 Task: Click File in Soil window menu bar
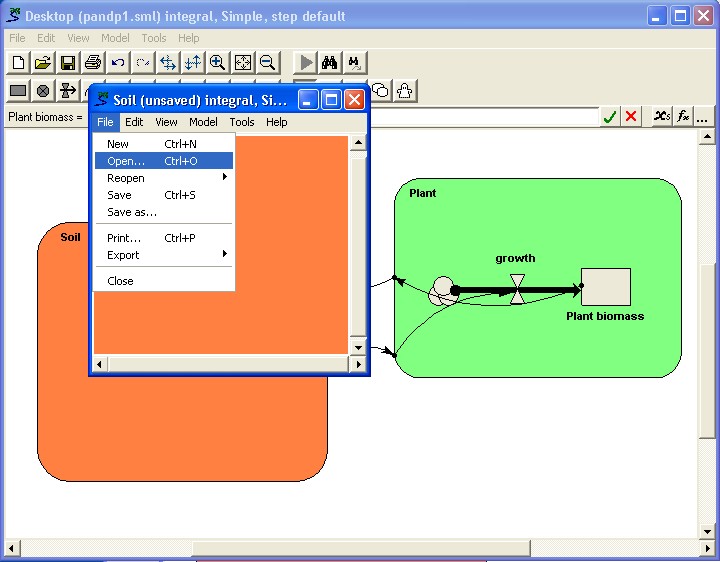click(x=105, y=122)
